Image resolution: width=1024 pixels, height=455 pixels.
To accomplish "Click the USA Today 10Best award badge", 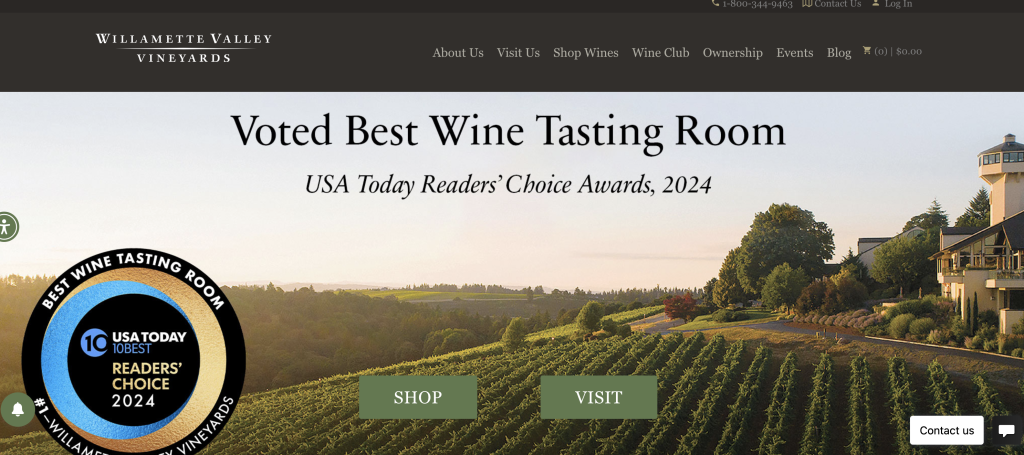I will (x=134, y=353).
